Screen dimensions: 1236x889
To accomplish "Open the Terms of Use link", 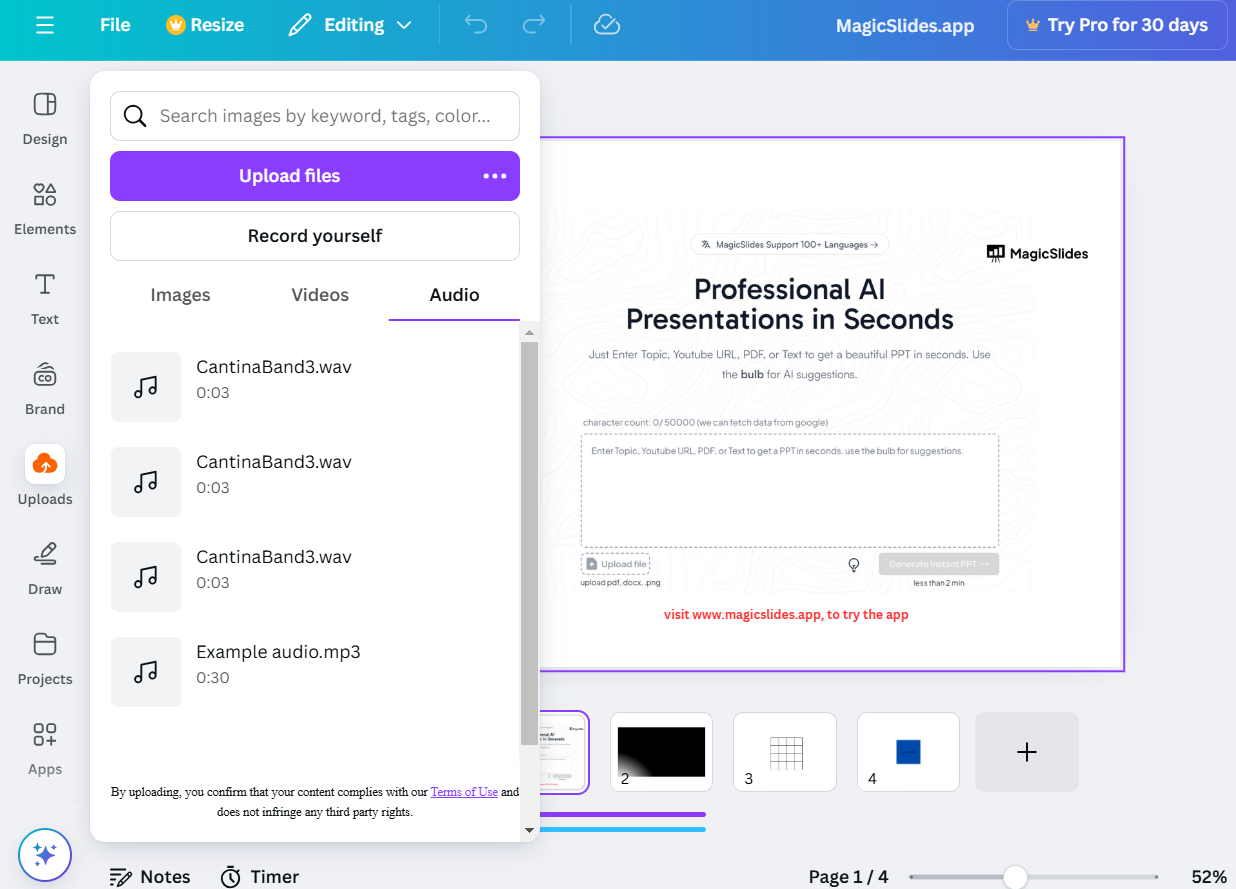I will point(464,792).
